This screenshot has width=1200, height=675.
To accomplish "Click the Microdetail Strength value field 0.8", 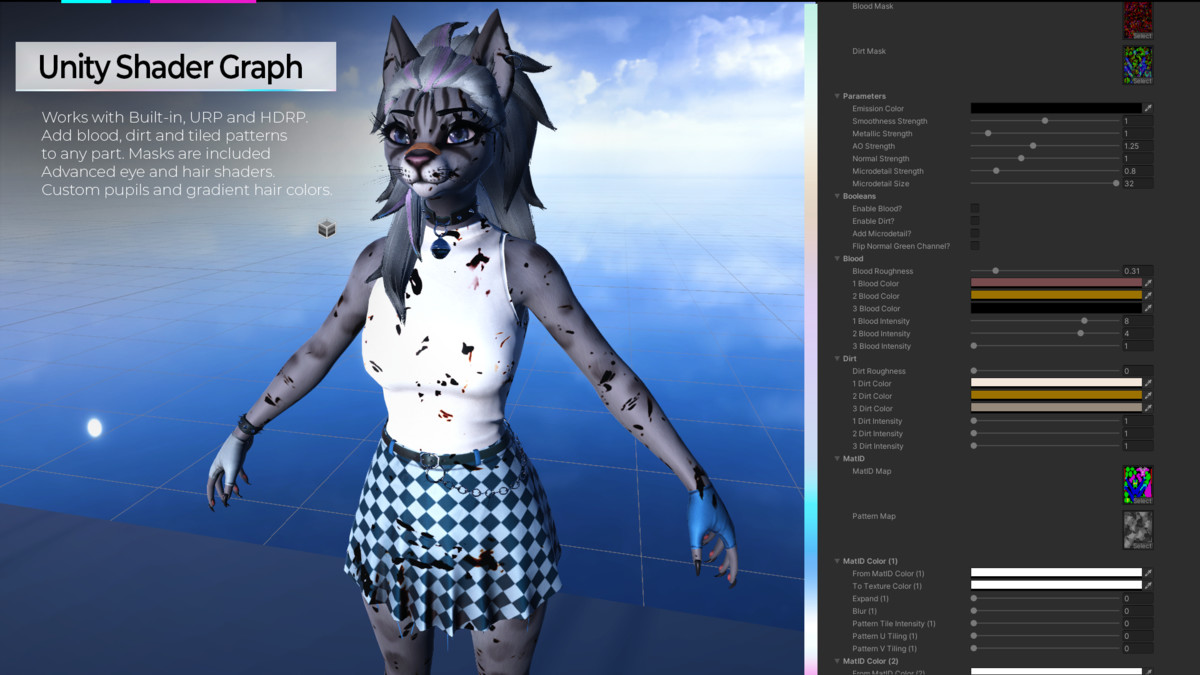I will tap(1138, 171).
